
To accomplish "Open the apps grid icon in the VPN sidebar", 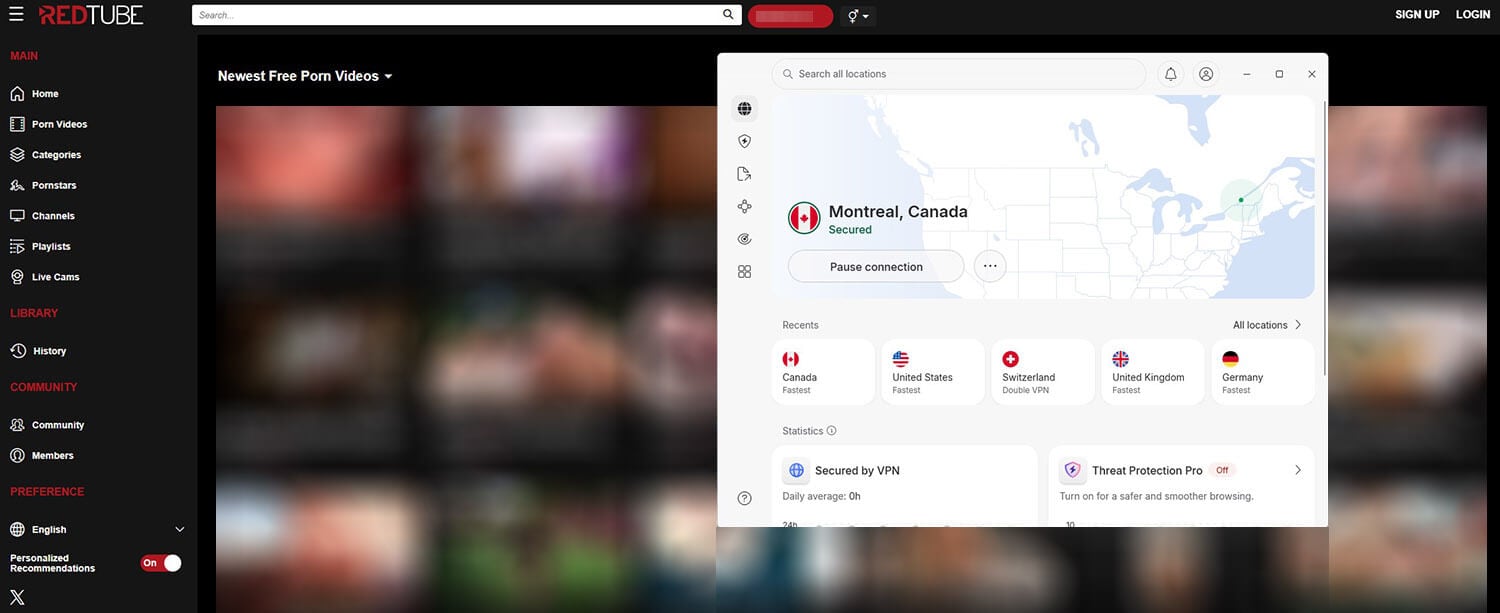I will pyautogui.click(x=744, y=272).
